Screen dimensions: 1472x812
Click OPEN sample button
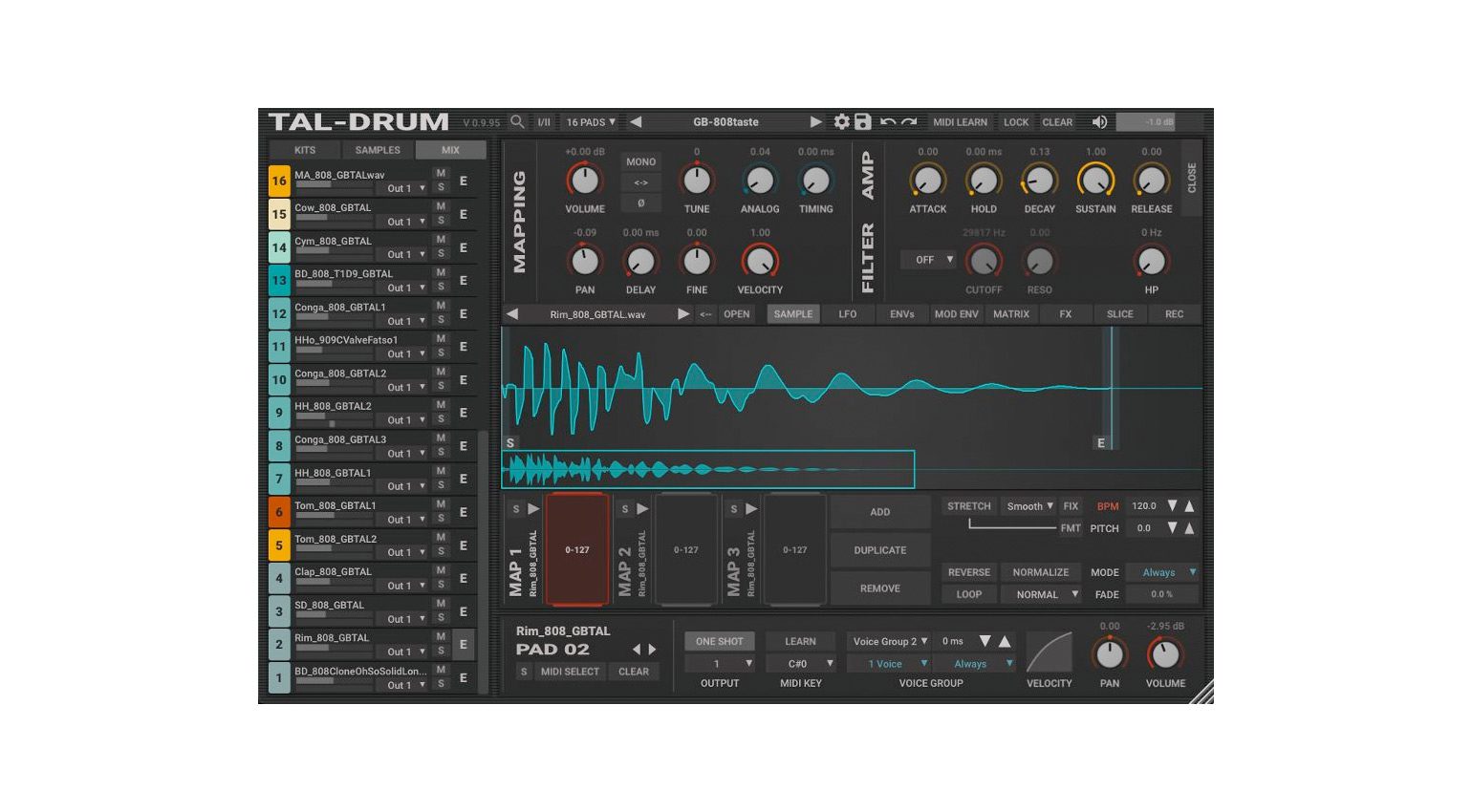pyautogui.click(x=736, y=313)
